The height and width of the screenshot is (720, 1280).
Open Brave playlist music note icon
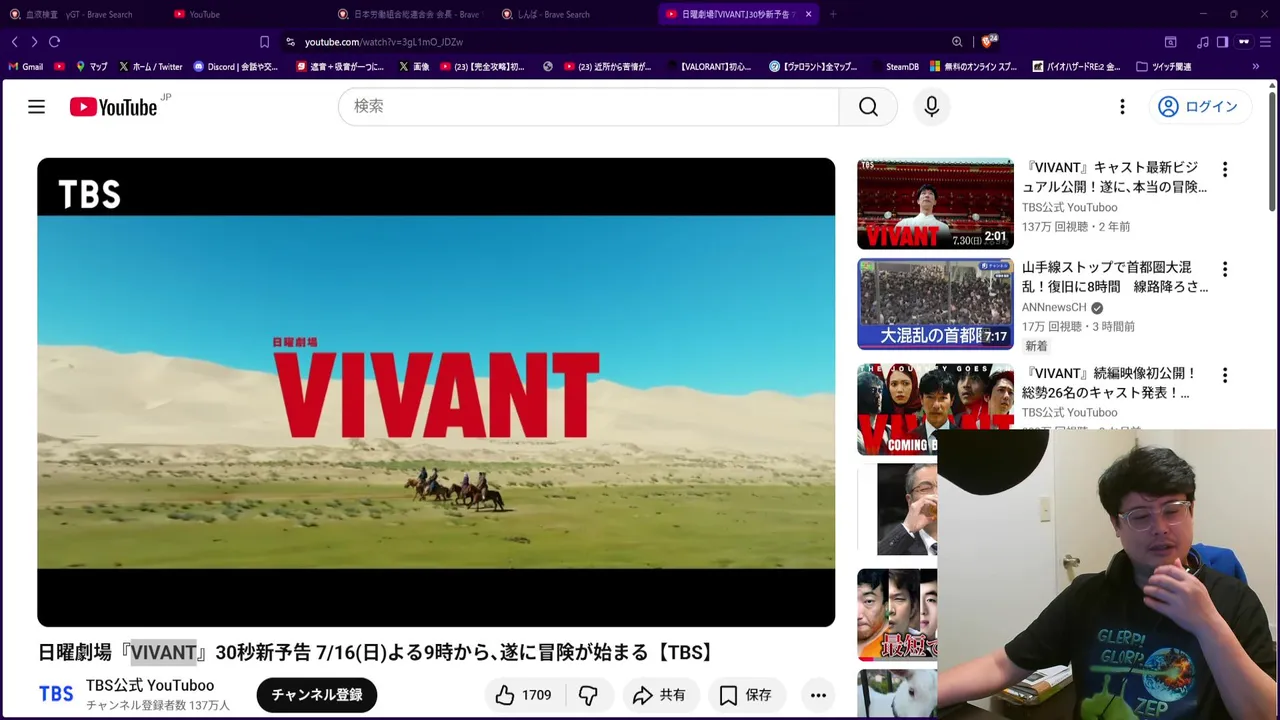coord(1203,42)
